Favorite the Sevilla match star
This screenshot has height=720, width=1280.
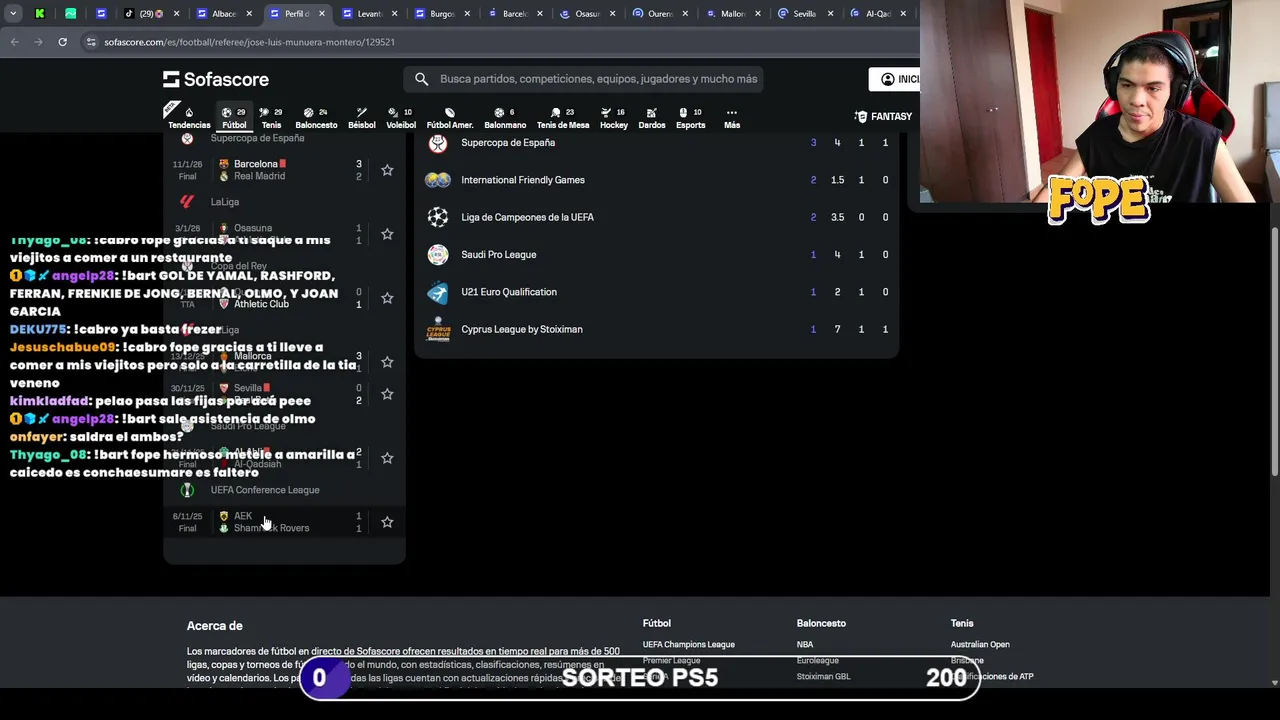pos(387,394)
